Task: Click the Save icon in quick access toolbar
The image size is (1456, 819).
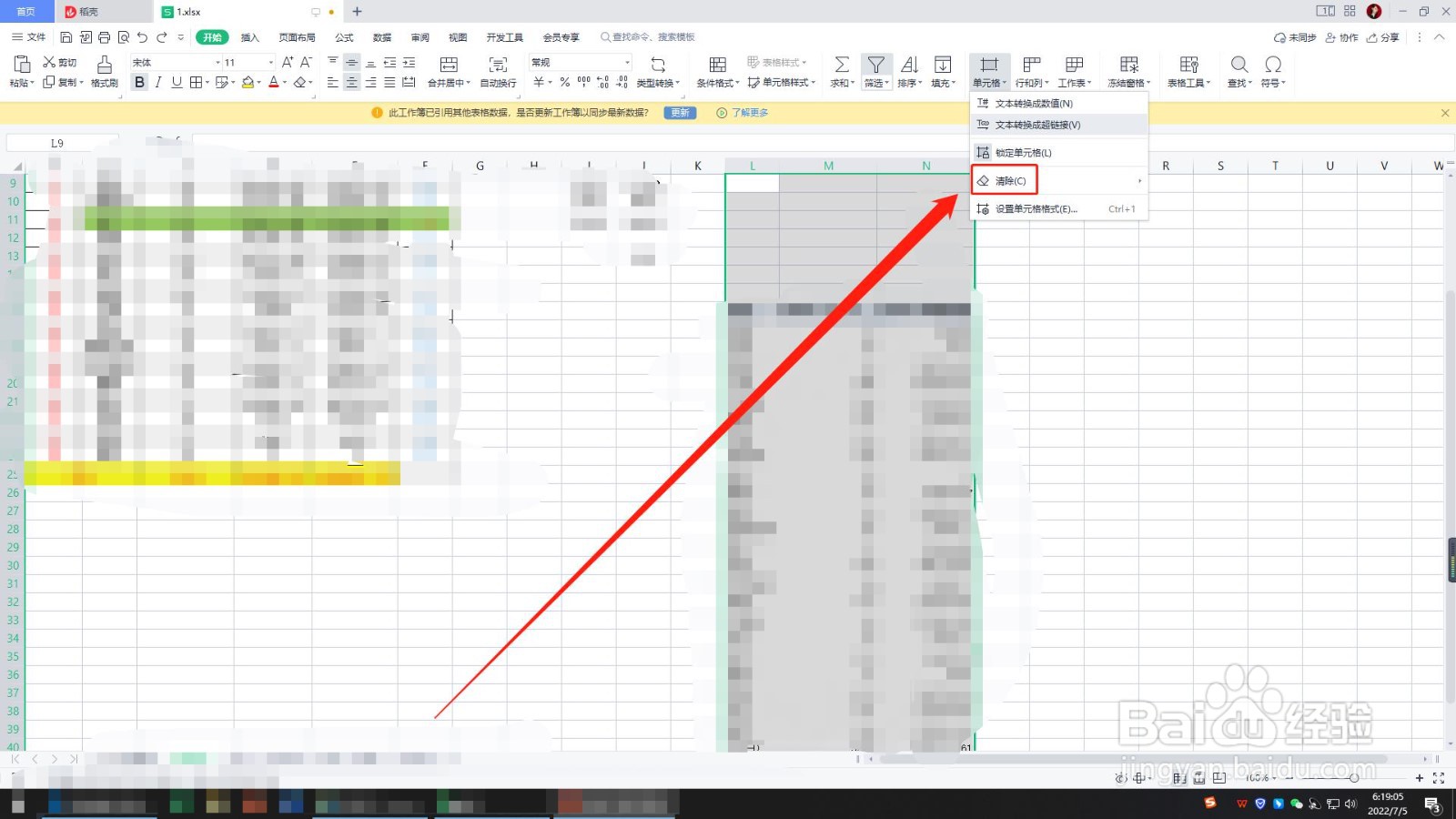Action: pos(66,37)
